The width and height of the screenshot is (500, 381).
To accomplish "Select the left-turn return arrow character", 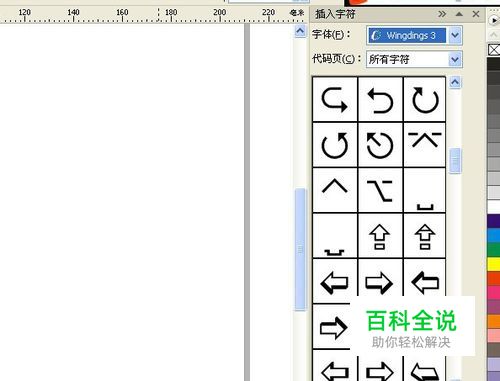I will (380, 99).
